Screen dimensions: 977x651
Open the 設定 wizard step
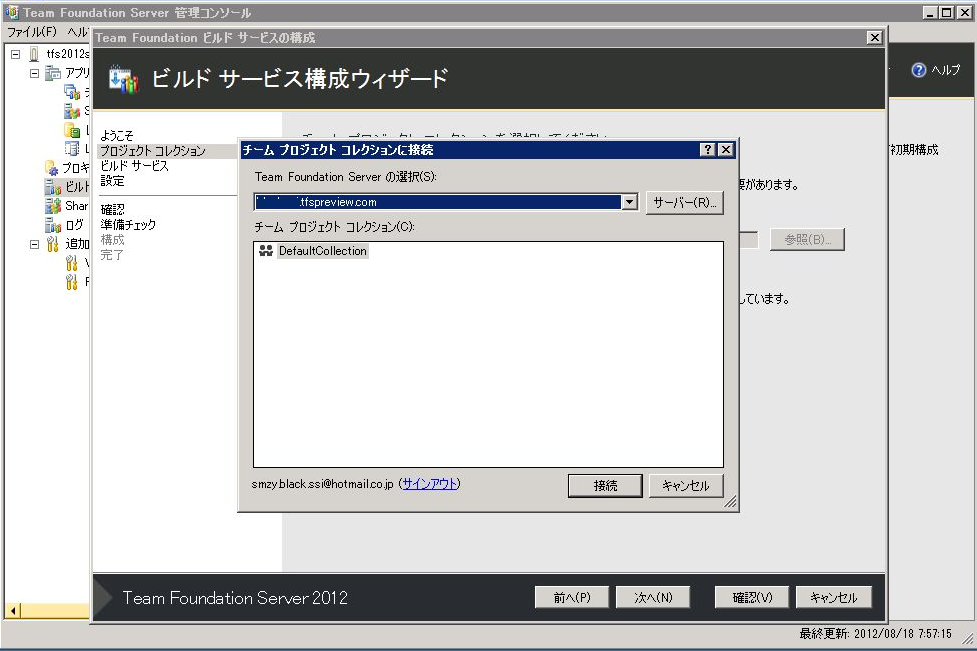(112, 181)
